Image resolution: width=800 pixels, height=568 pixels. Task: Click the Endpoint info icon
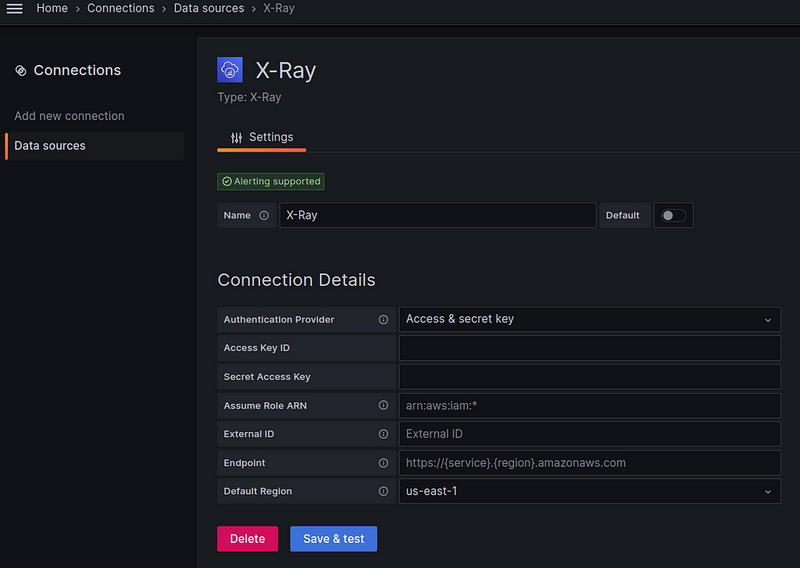383,463
